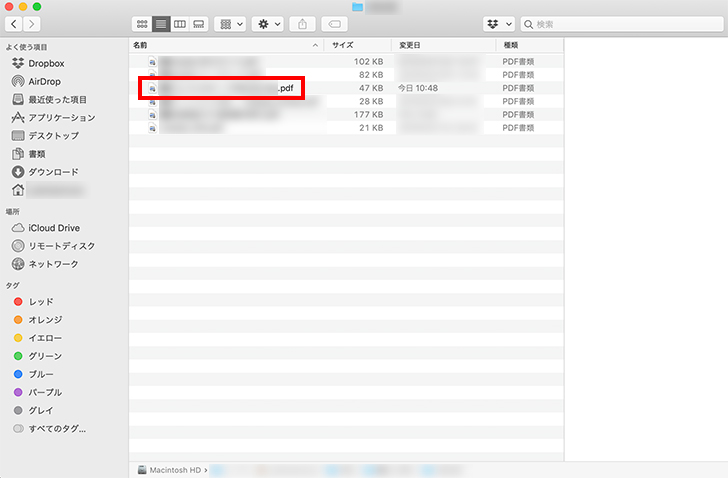Viewport: 728px width, 478px height.
Task: Open リモートディスク in the sidebar
Action: [x=53, y=246]
